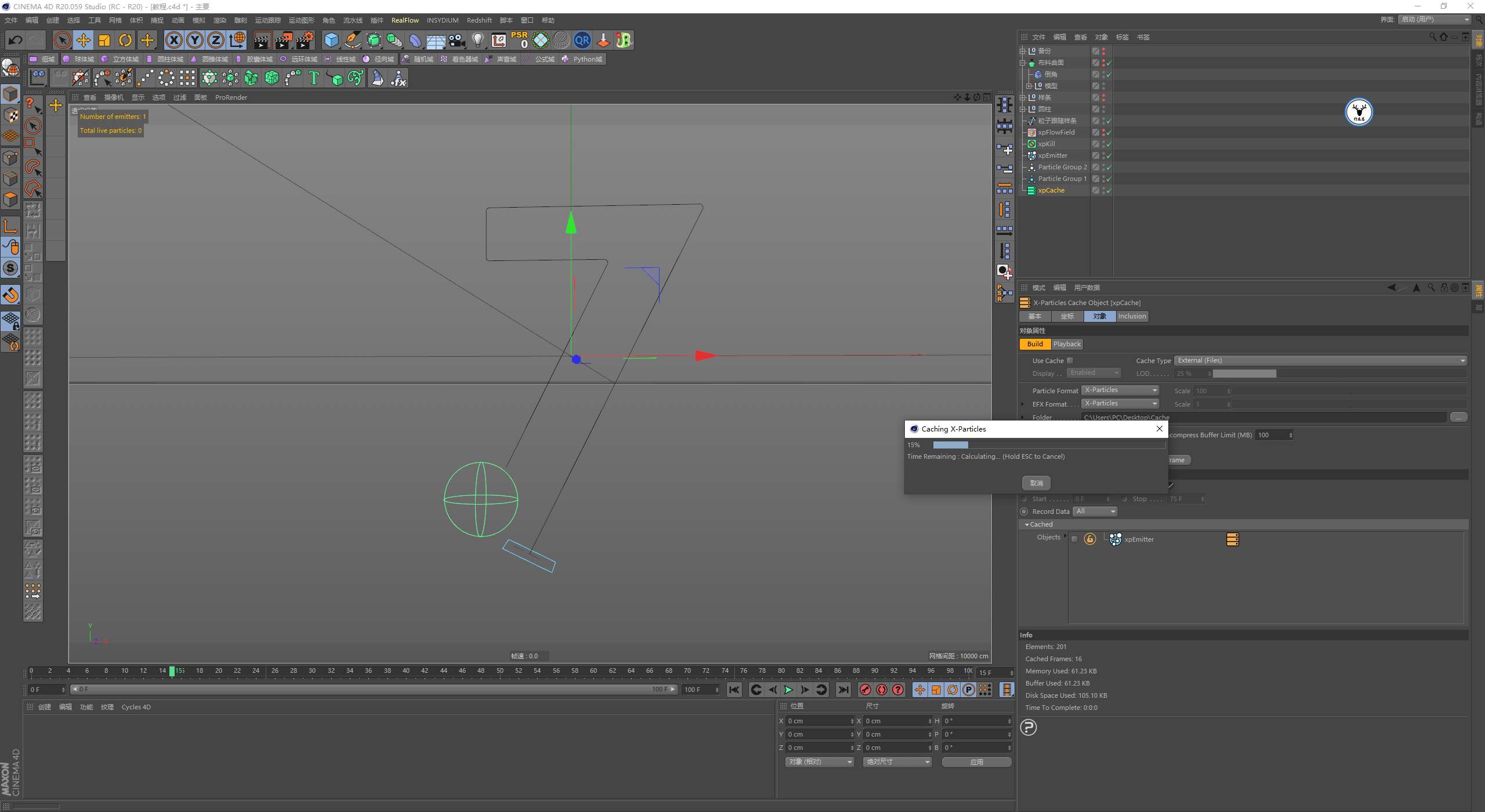Click the folder browse "..." button
This screenshot has height=812, width=1485.
[1458, 417]
